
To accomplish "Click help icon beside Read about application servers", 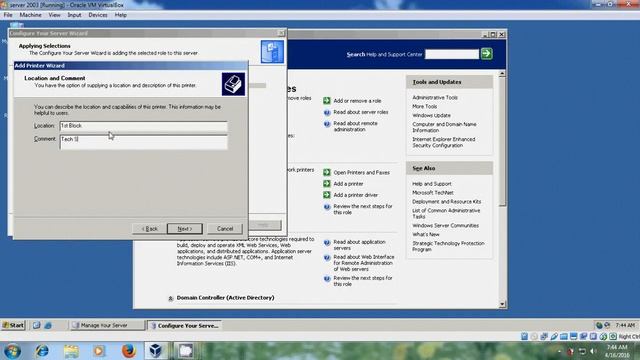I will [327, 242].
